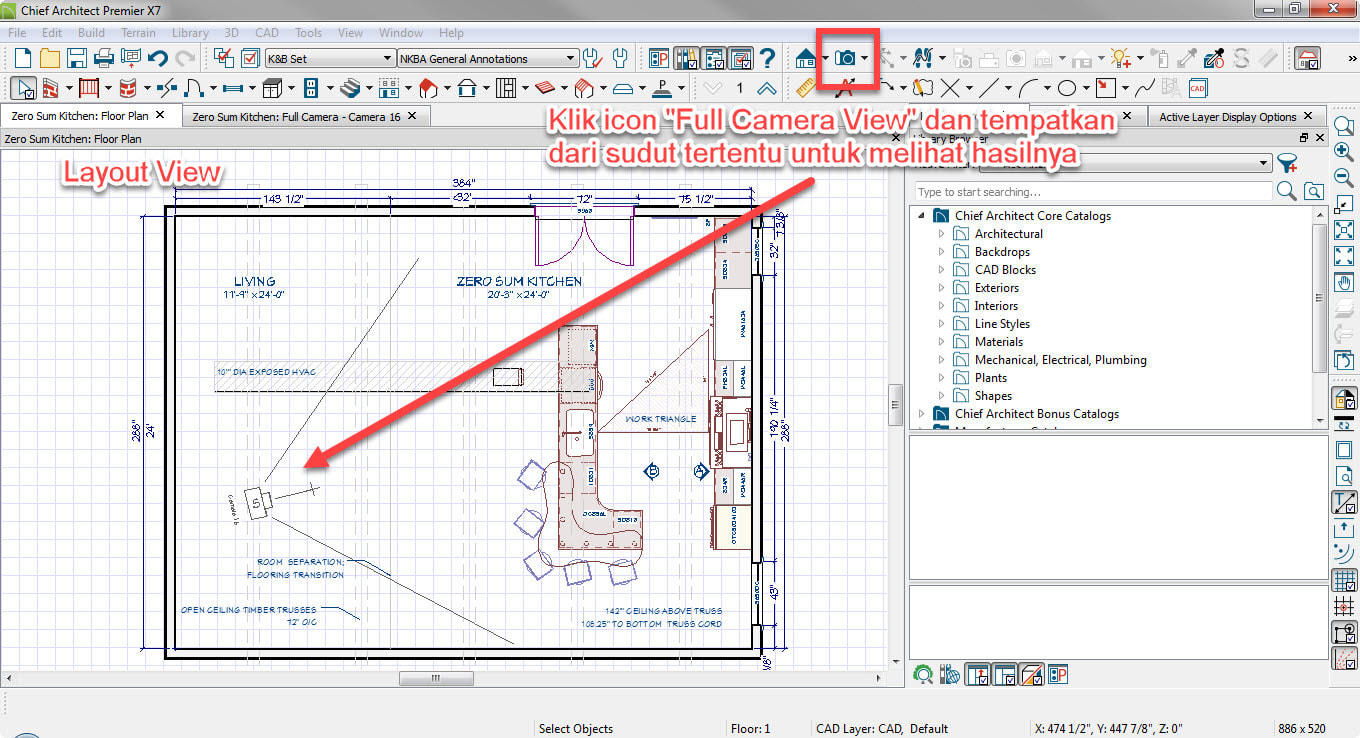Select the Draw Line CAD tool
The width and height of the screenshot is (1360, 738).
tap(988, 88)
